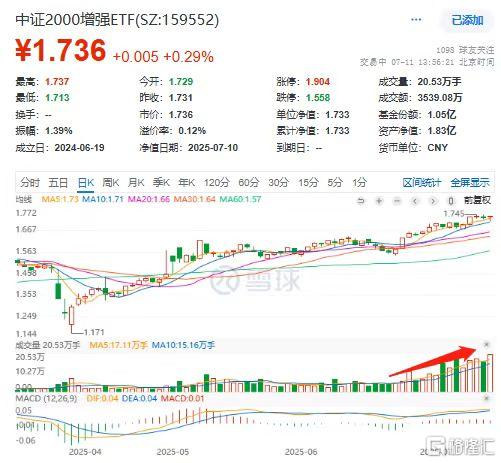Click the candlestick style icon
The image size is (501, 463).
[451, 201]
